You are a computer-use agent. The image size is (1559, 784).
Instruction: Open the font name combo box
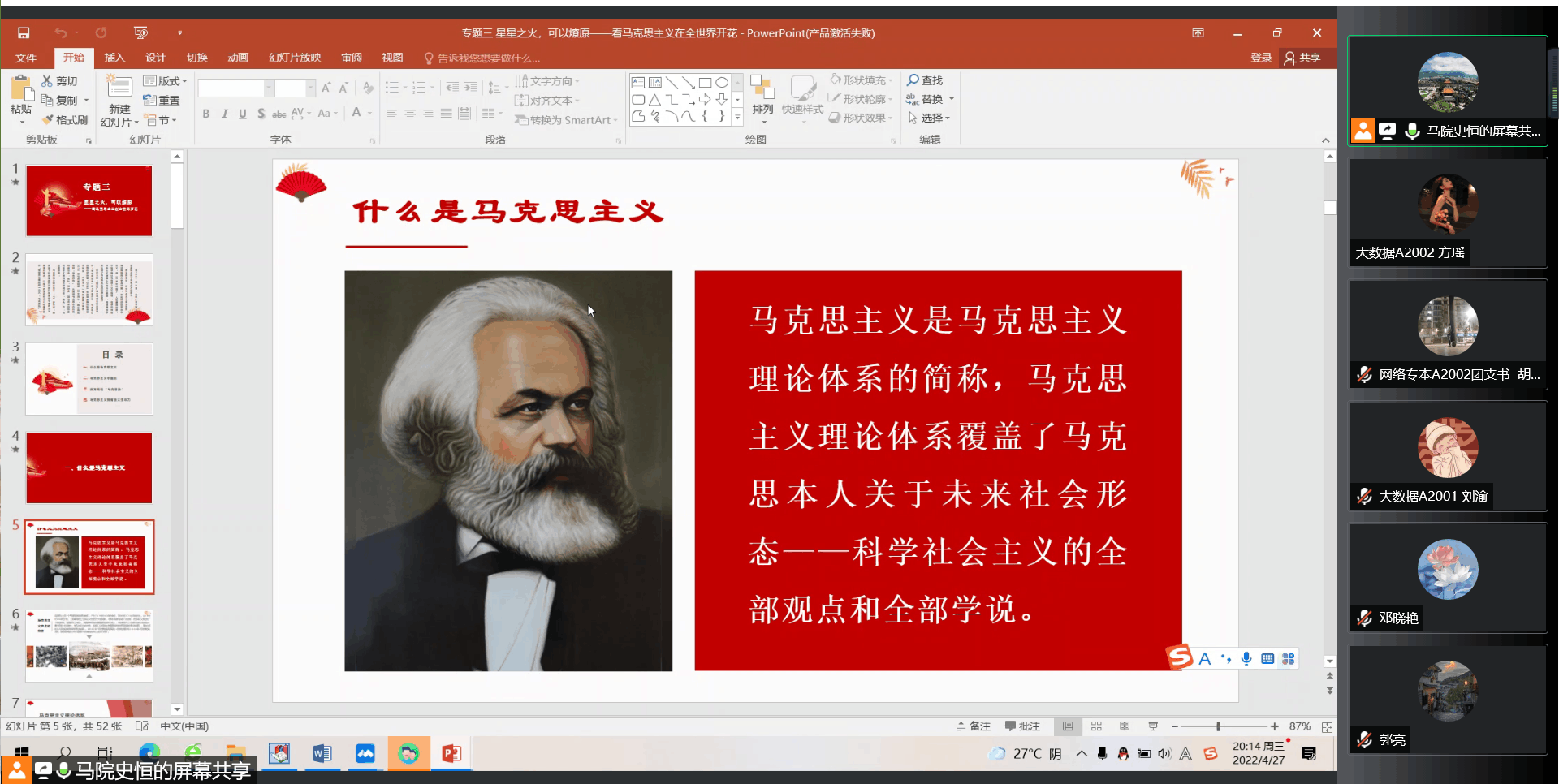click(235, 88)
